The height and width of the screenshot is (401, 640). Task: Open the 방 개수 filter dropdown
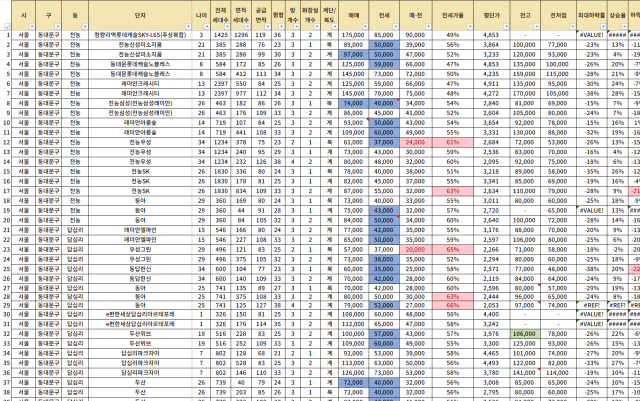point(296,27)
